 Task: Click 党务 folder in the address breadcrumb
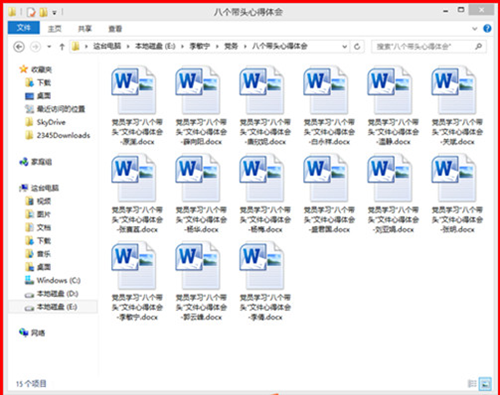coord(231,46)
